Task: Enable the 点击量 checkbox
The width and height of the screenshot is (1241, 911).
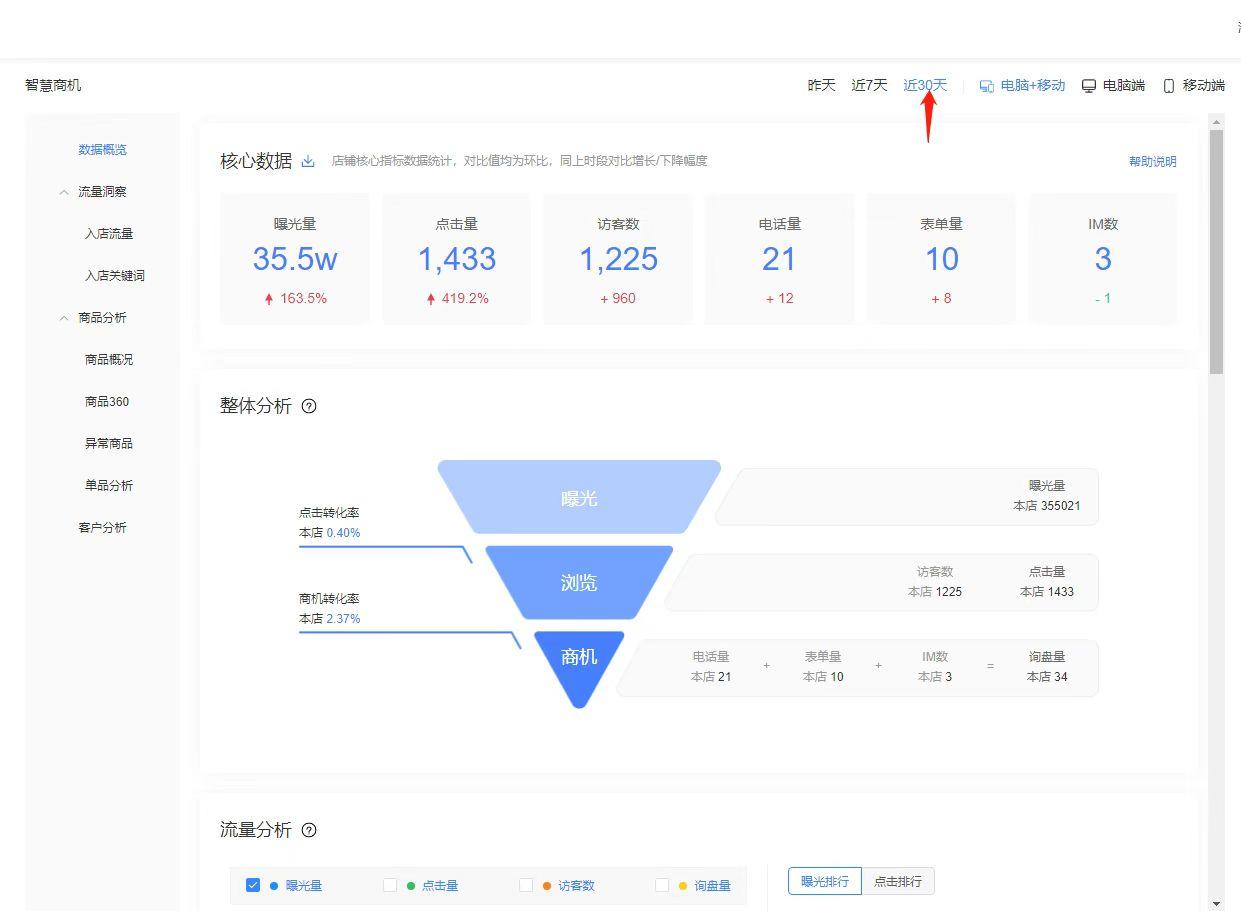Action: coord(390,884)
